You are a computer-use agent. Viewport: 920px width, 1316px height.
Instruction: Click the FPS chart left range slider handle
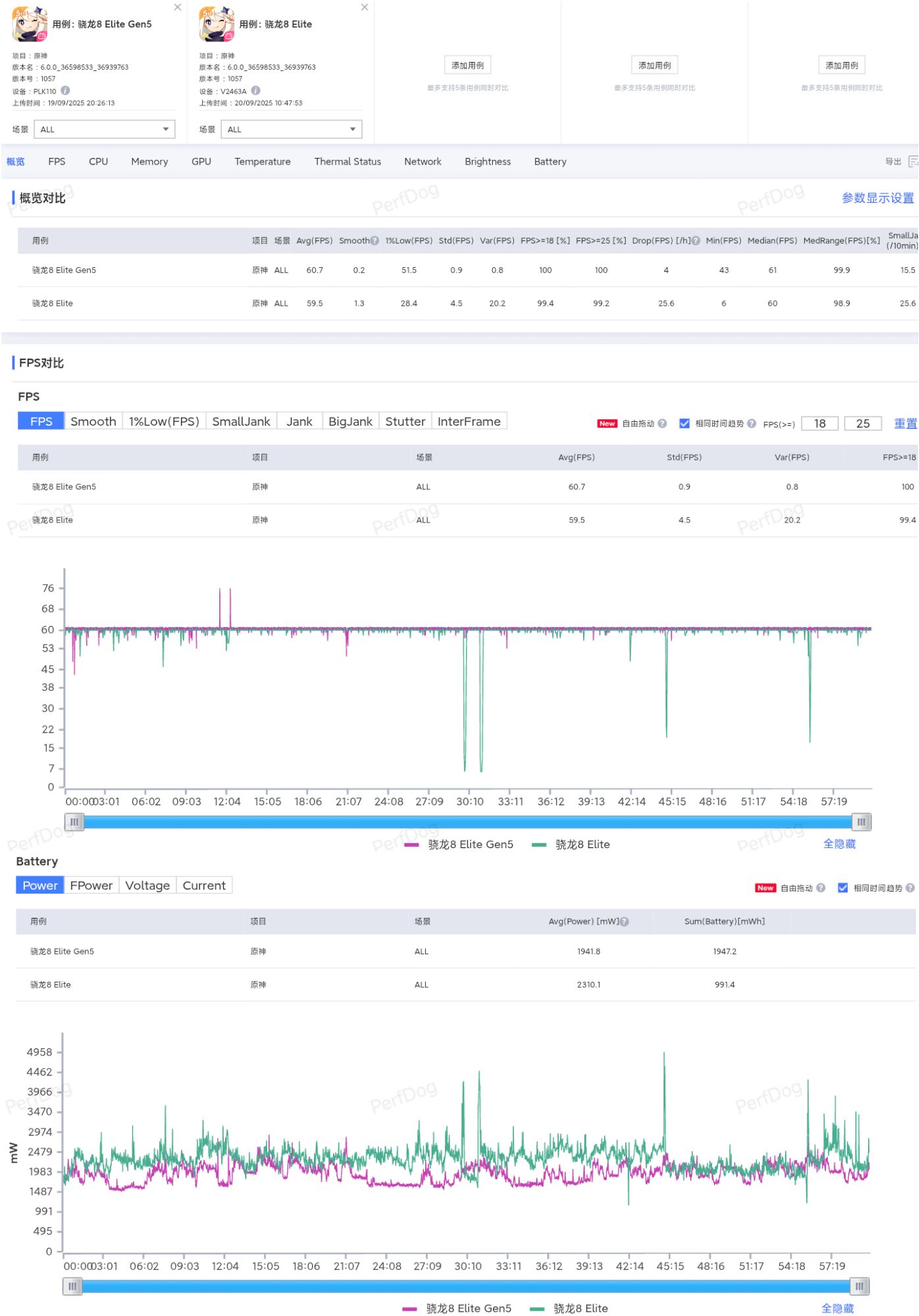(x=74, y=822)
